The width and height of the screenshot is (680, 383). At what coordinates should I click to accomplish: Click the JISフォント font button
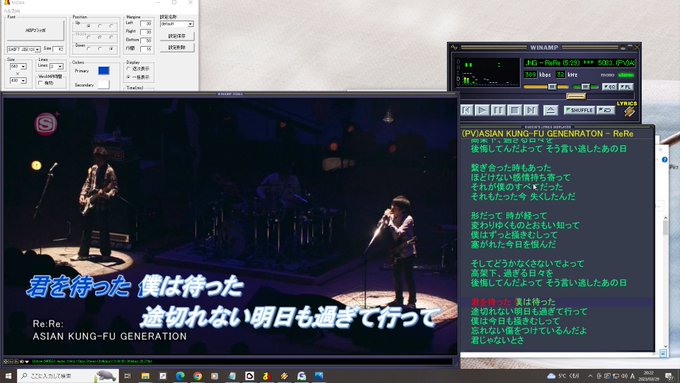pyautogui.click(x=35, y=30)
